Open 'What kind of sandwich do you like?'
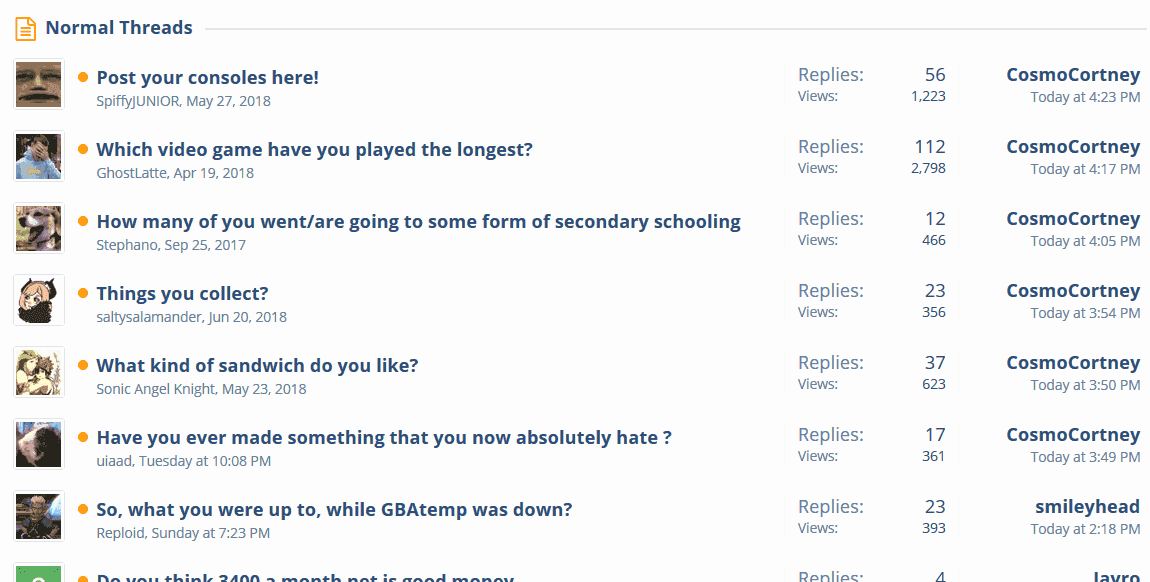 [x=257, y=365]
